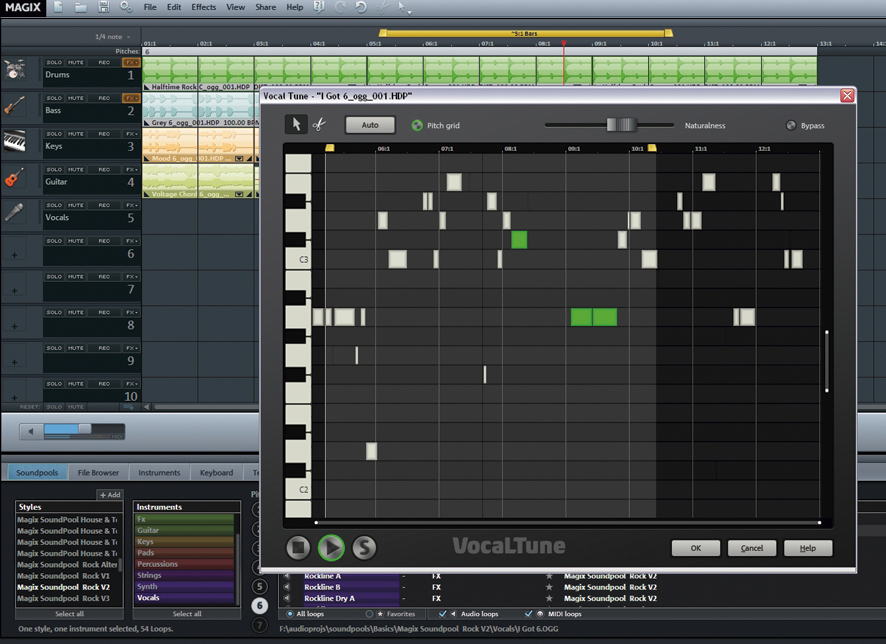
Task: Select the scissors tool in Vocal Tune
Action: [x=319, y=124]
